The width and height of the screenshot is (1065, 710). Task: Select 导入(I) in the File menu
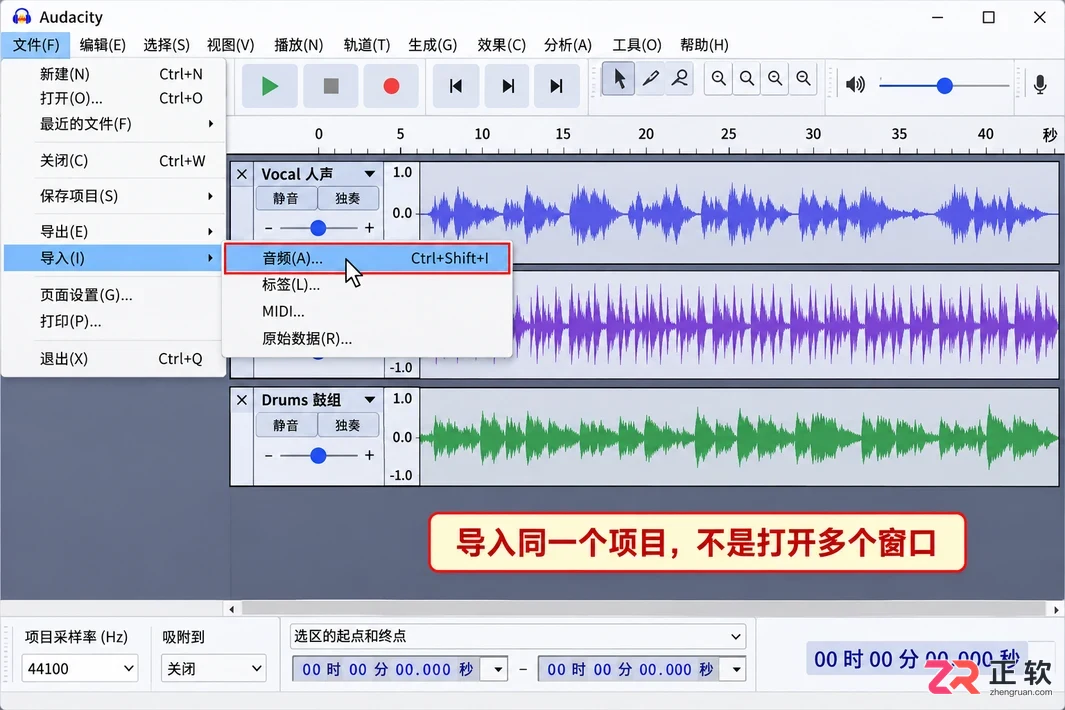click(114, 258)
